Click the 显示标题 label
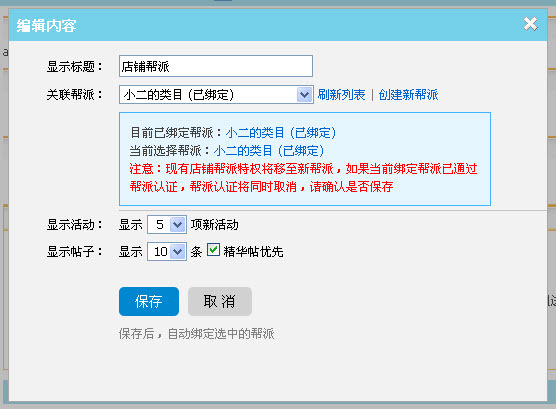Image resolution: width=556 pixels, height=409 pixels. [x=74, y=66]
